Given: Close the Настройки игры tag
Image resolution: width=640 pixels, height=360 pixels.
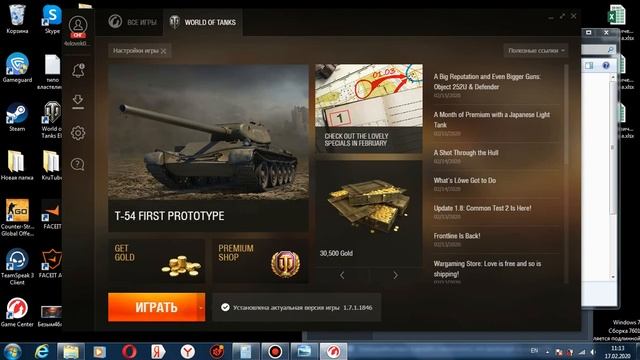Looking at the screenshot, I should coord(163,51).
